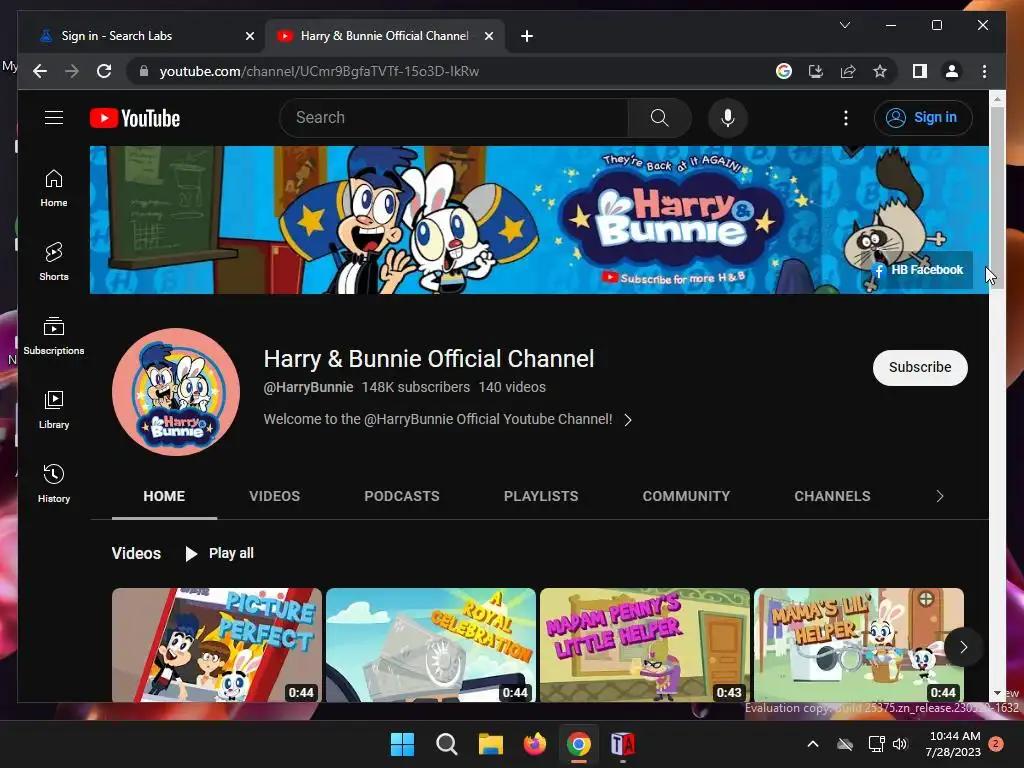Image resolution: width=1024 pixels, height=768 pixels.
Task: Open Madam Penny's Little Helper thumbnail
Action: pos(645,645)
